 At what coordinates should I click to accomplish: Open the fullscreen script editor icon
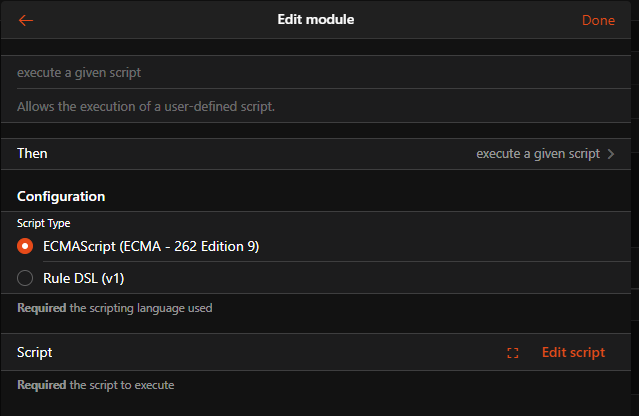click(513, 353)
